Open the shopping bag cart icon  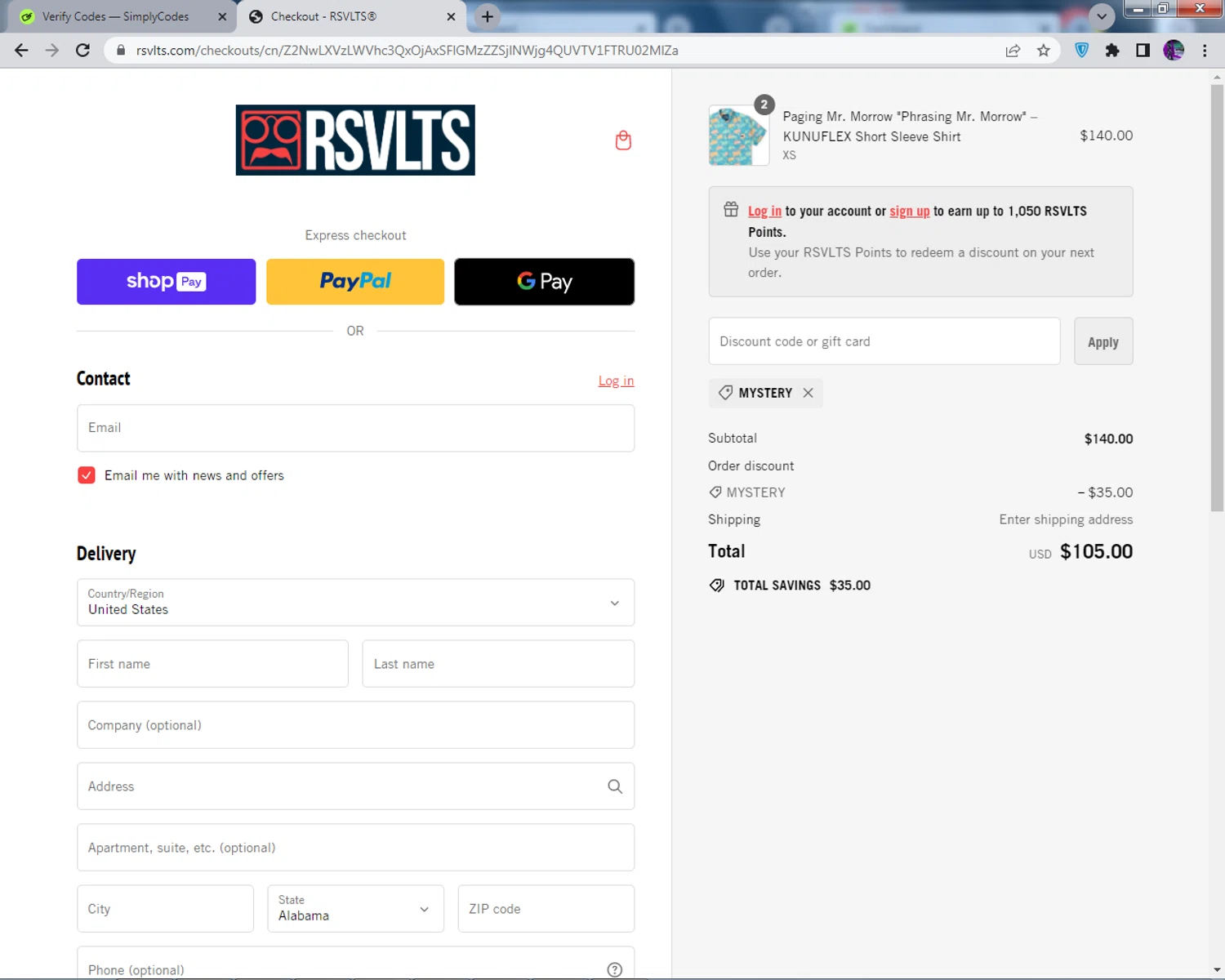[623, 140]
